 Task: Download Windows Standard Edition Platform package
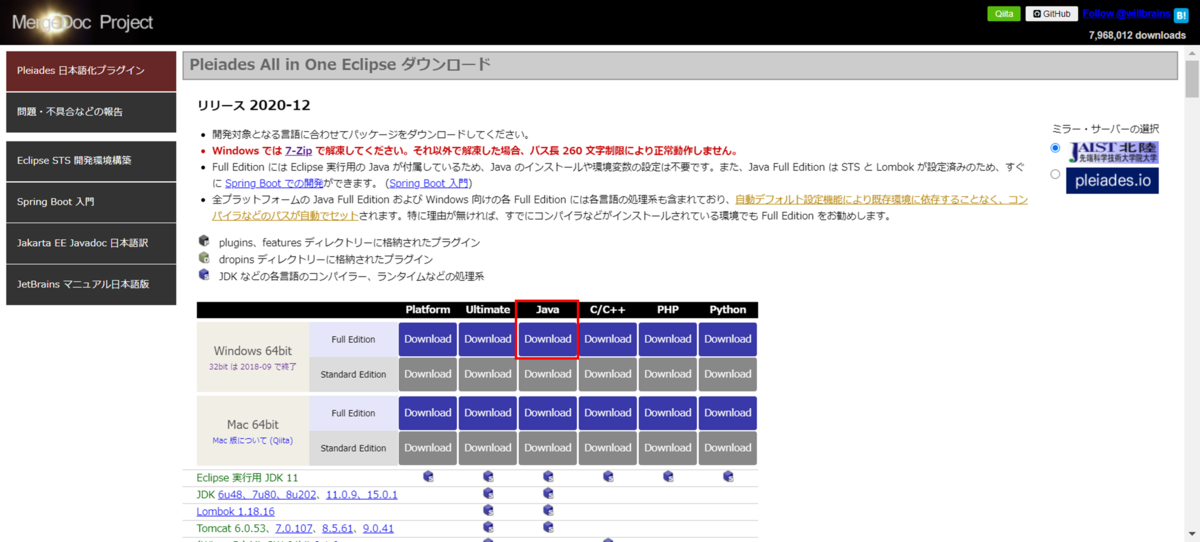click(x=428, y=374)
